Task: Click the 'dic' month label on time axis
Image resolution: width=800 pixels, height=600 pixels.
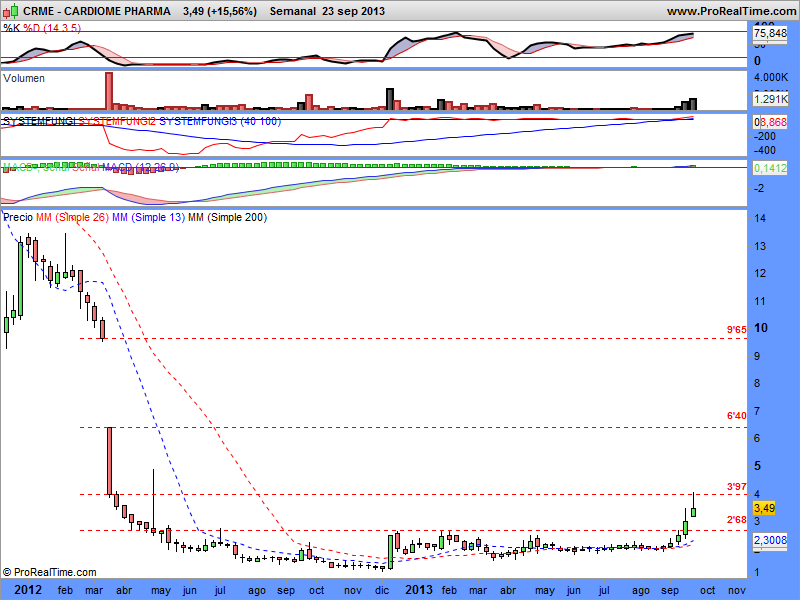Action: (x=382, y=590)
